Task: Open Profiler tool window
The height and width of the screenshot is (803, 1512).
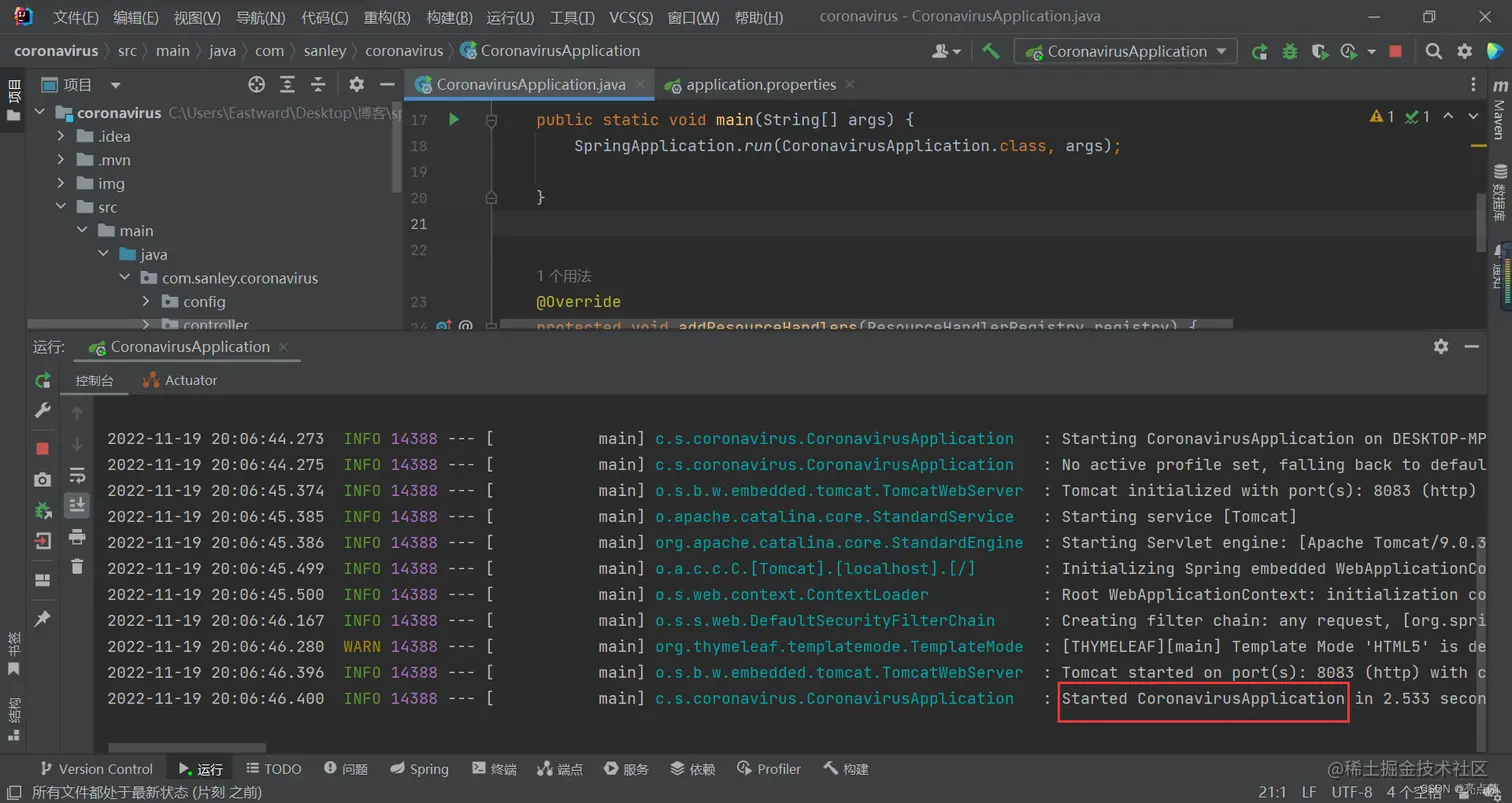Action: tap(769, 769)
